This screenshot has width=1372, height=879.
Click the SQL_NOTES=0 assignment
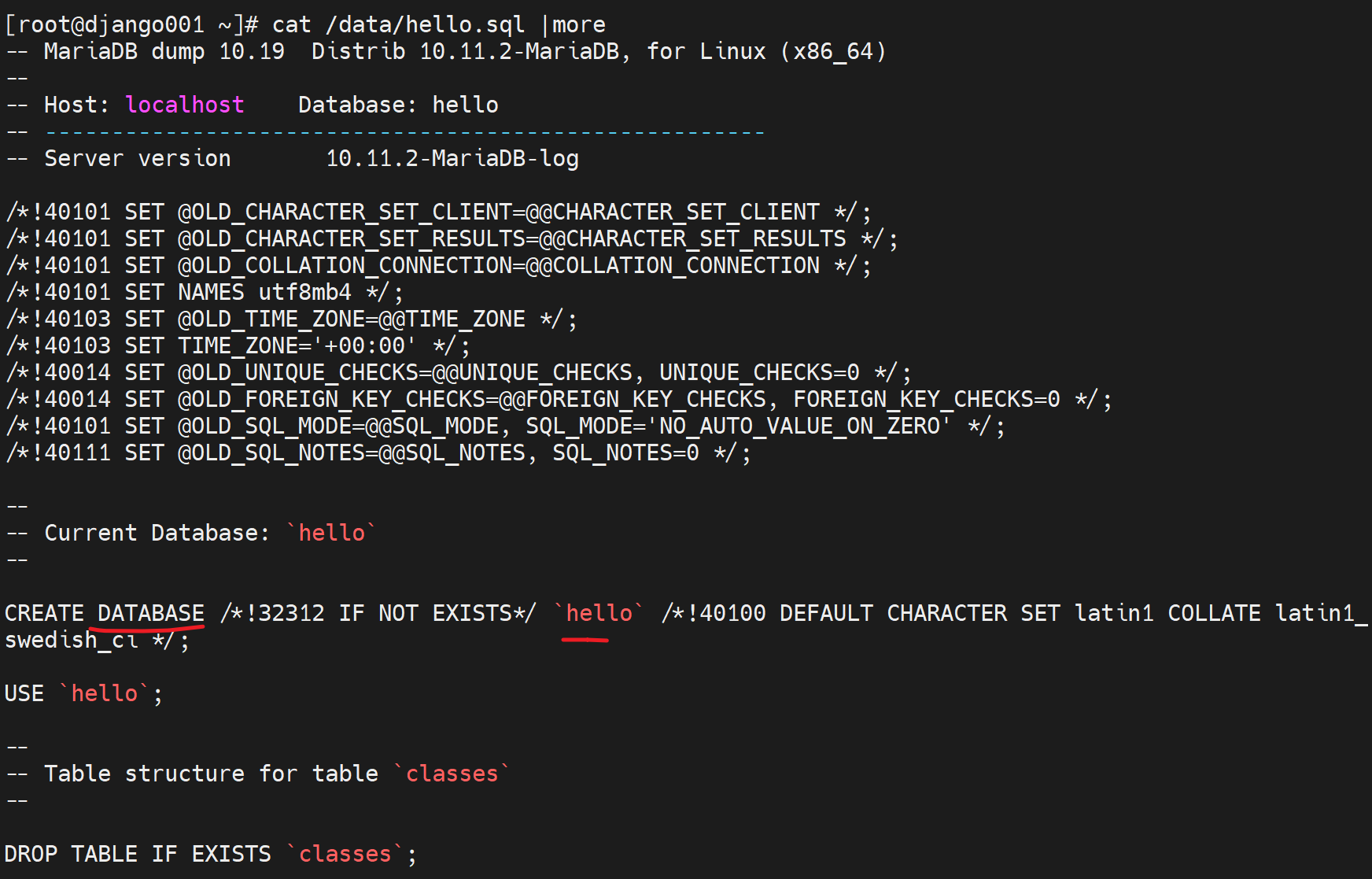coord(625,452)
